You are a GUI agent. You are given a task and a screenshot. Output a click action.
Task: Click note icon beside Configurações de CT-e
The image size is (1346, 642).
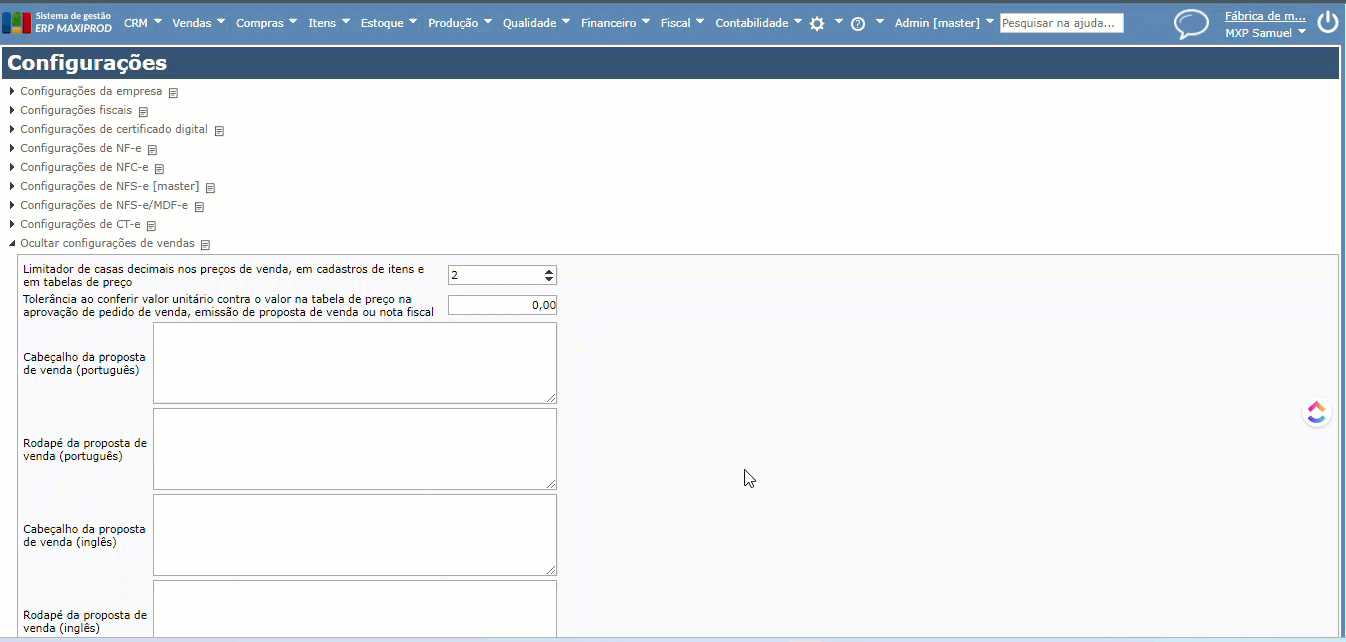pyautogui.click(x=151, y=225)
